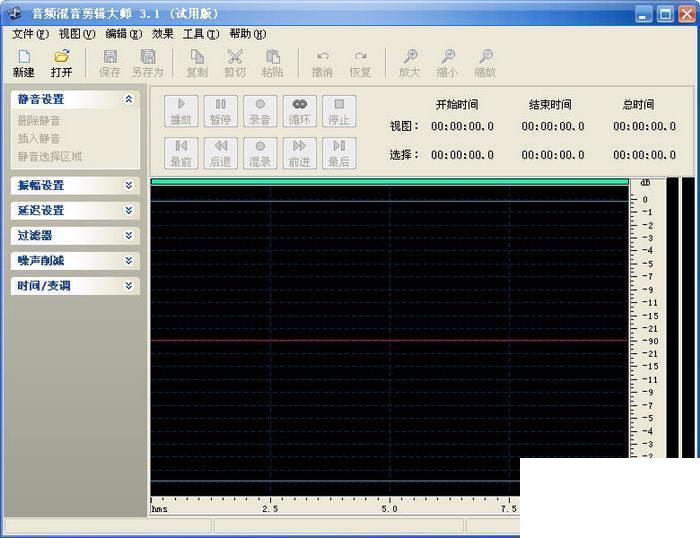Minimize the window

pyautogui.click(x=643, y=14)
